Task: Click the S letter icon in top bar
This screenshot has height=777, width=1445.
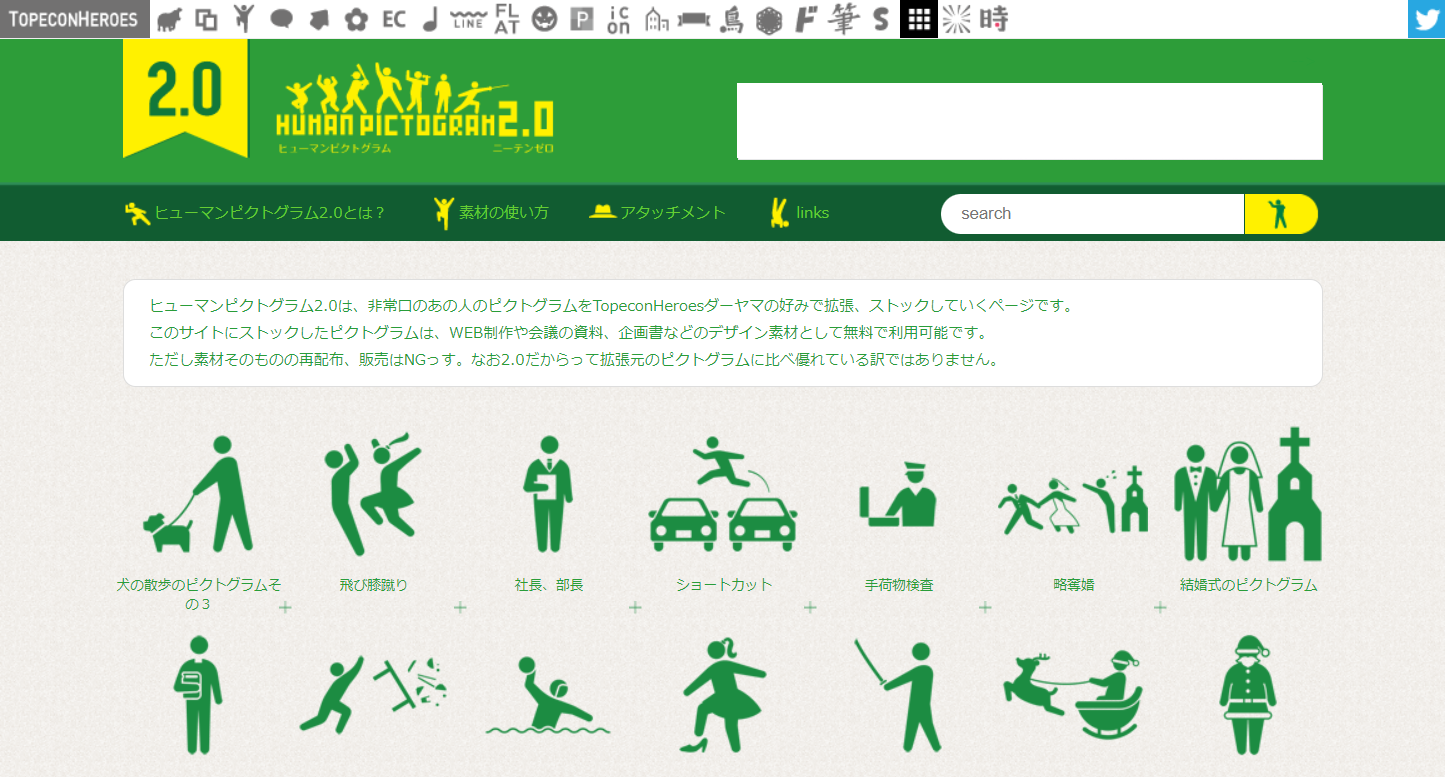Action: (x=881, y=19)
